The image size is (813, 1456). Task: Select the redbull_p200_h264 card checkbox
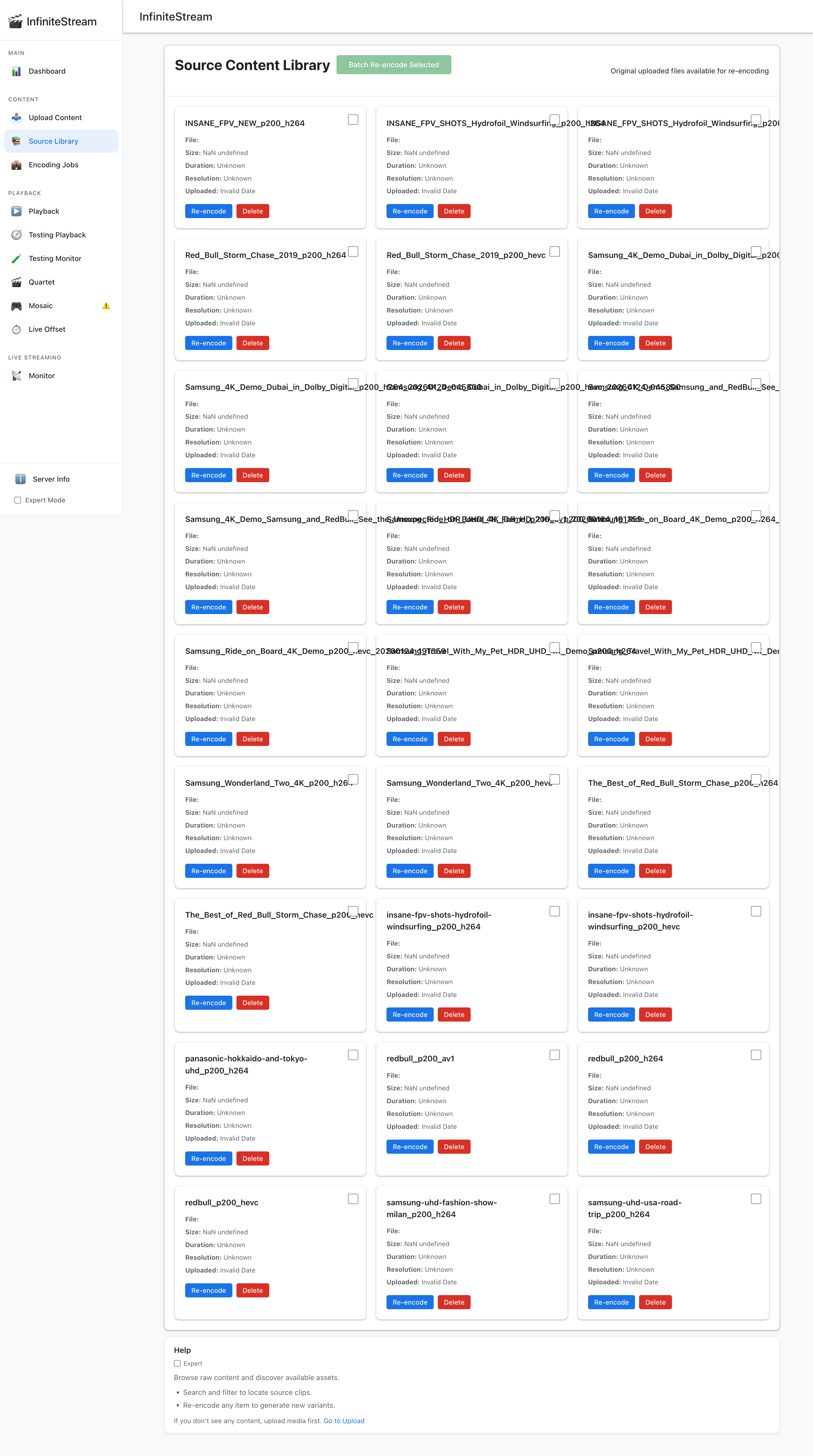[x=756, y=1055]
